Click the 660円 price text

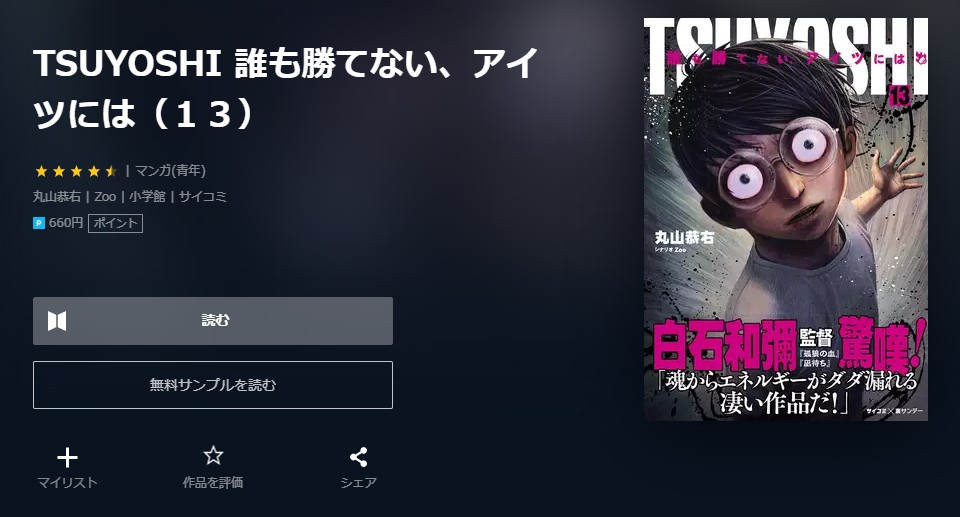click(66, 223)
